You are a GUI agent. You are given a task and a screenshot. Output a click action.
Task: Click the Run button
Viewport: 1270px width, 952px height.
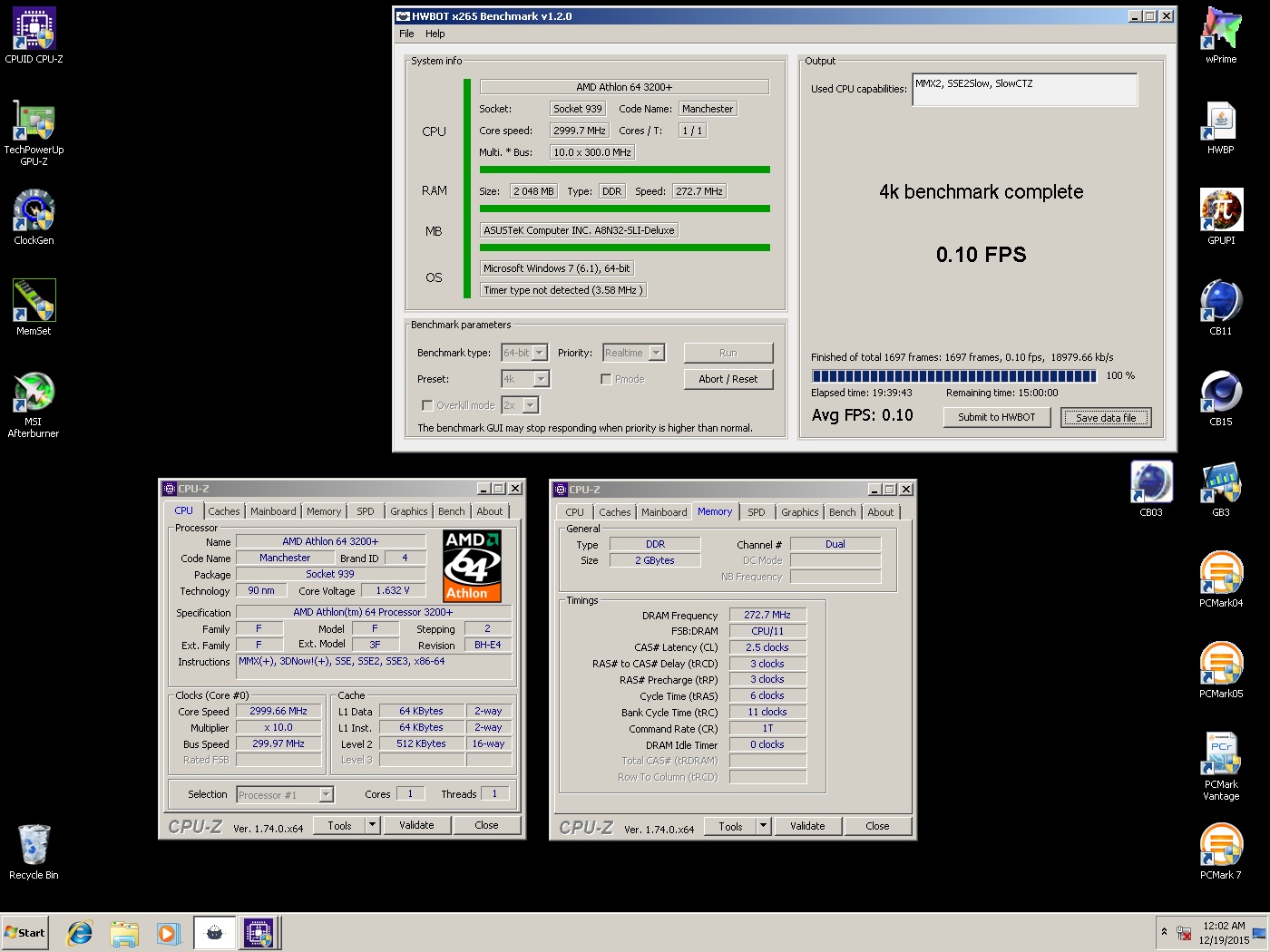pyautogui.click(x=728, y=353)
